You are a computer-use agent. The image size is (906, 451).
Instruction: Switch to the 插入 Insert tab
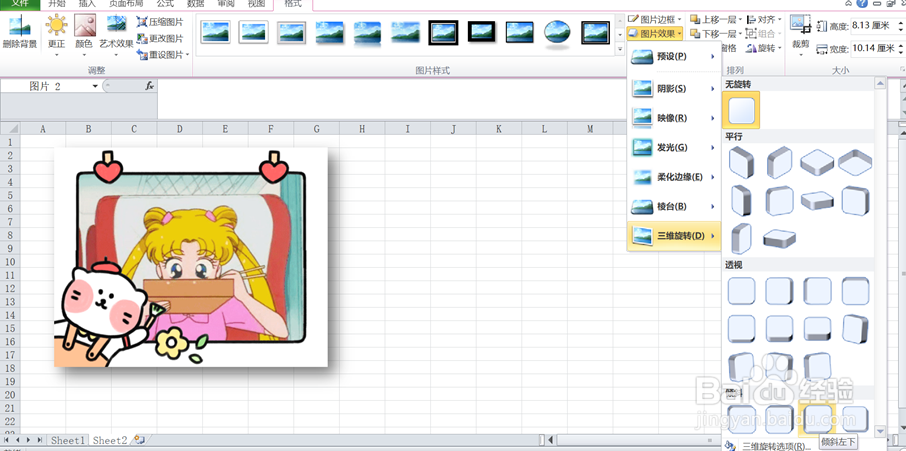[87, 3]
